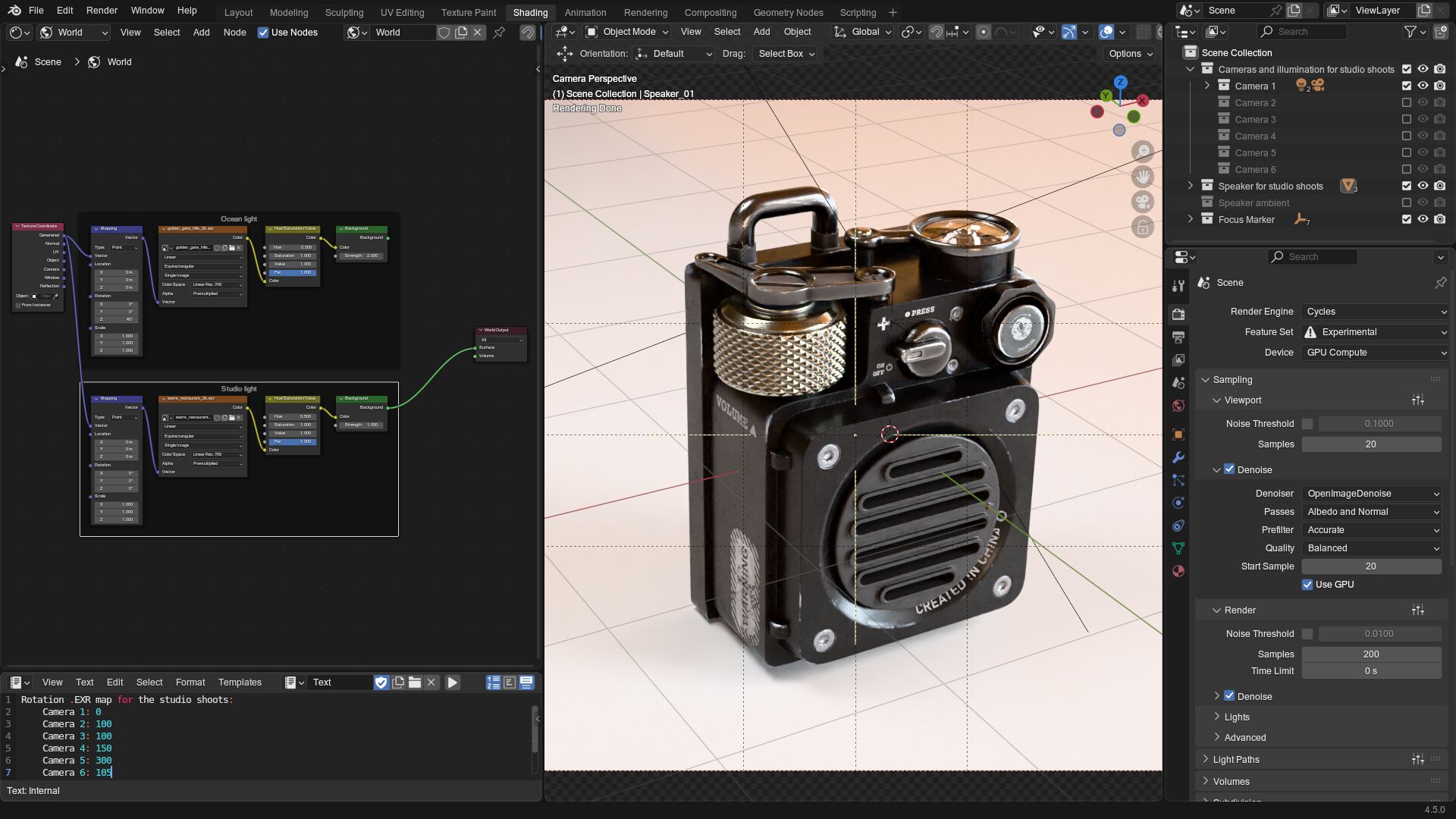This screenshot has height=819, width=1456.
Task: Open the Templates menu in text editor
Action: [240, 682]
